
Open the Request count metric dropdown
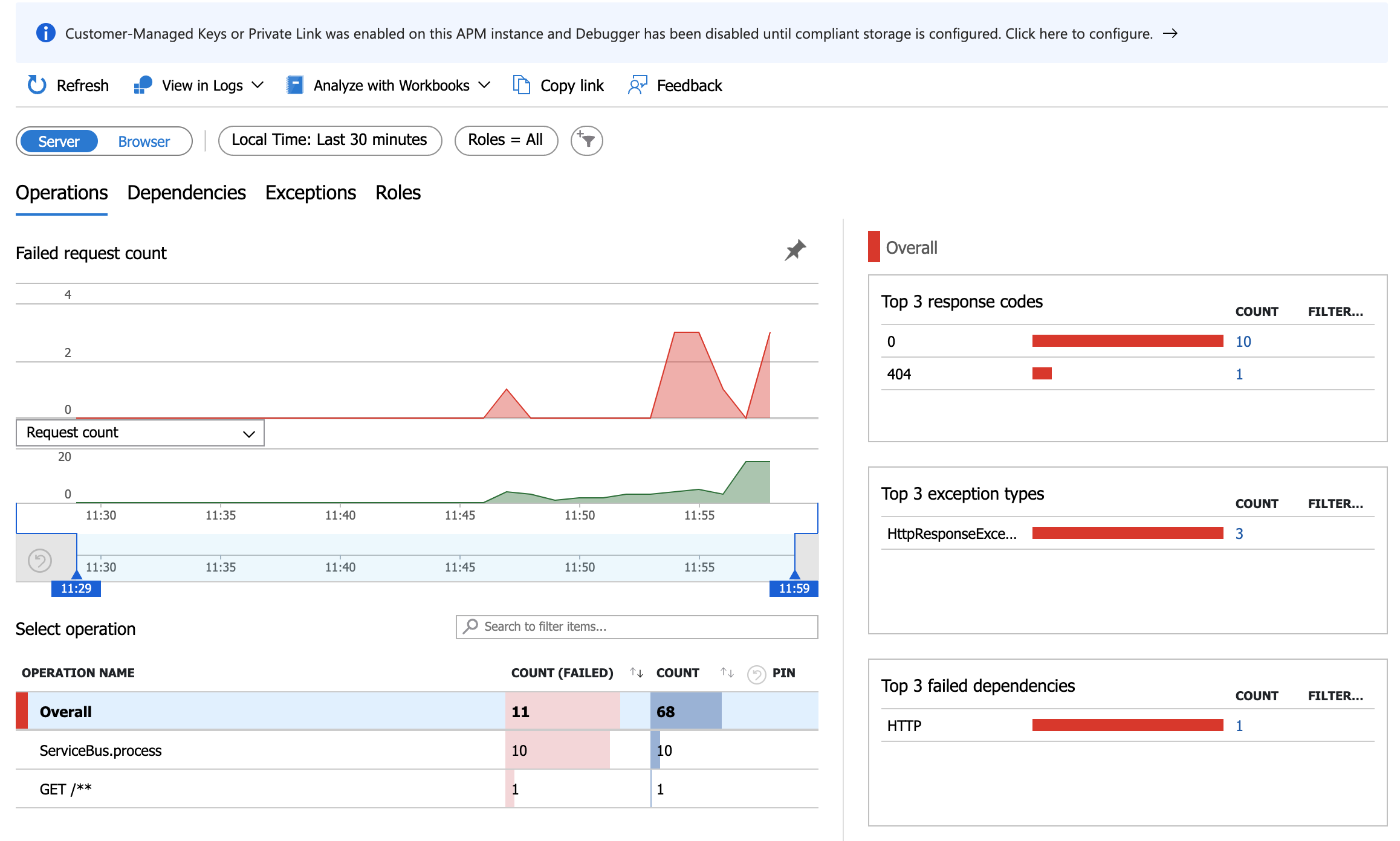pos(140,433)
